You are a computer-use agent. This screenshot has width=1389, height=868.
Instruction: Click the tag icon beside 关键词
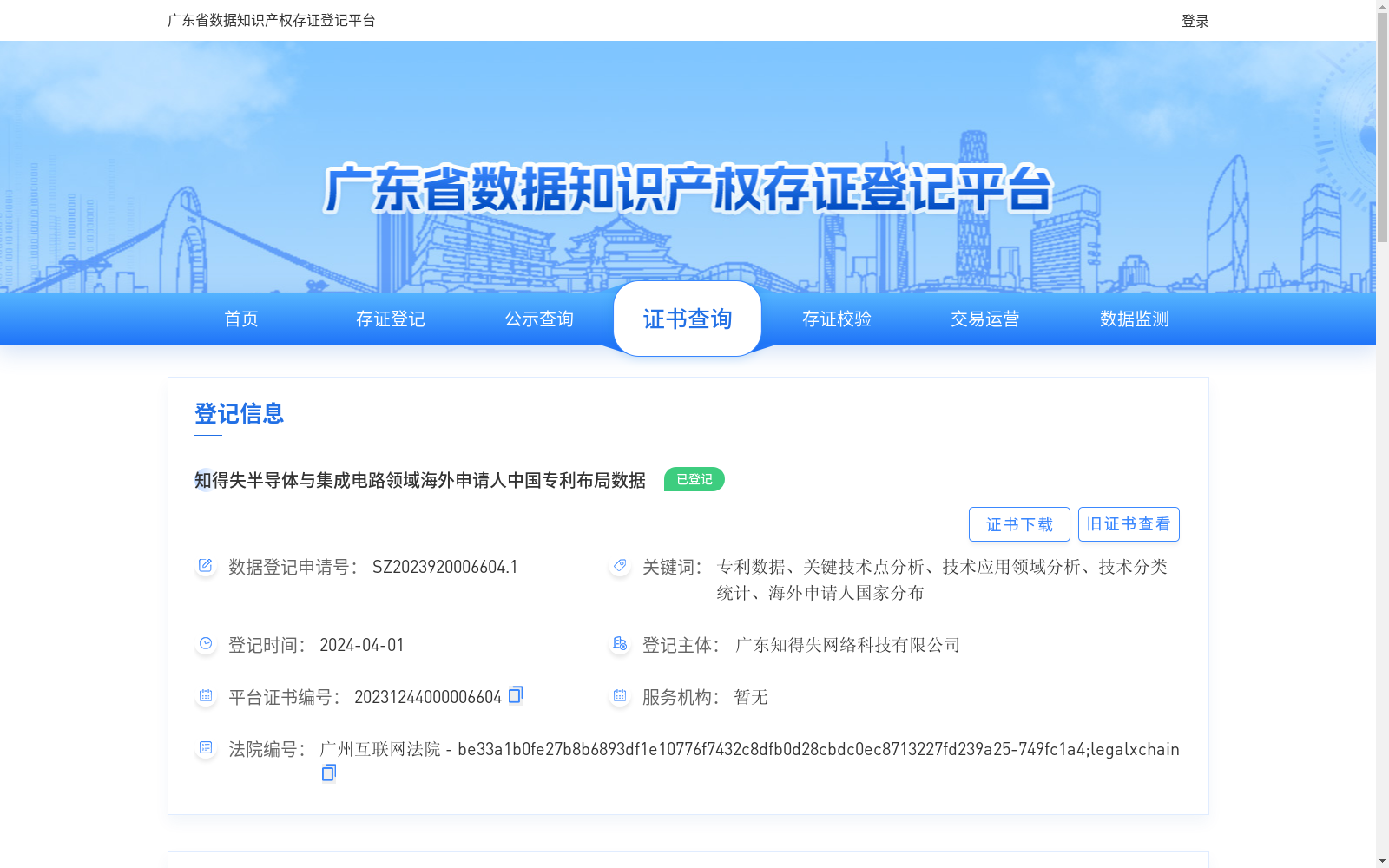pyautogui.click(x=620, y=566)
